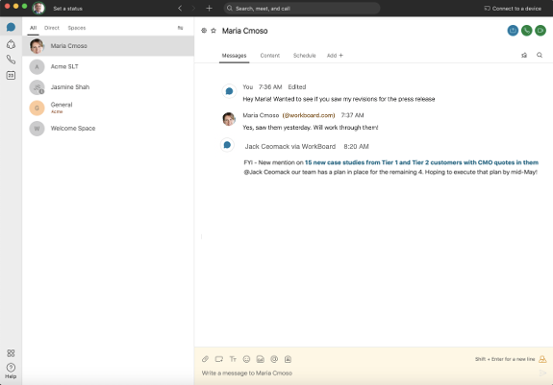Viewport: 553px width, 385px height.
Task: Switch to the Content tab
Action: [x=270, y=55]
